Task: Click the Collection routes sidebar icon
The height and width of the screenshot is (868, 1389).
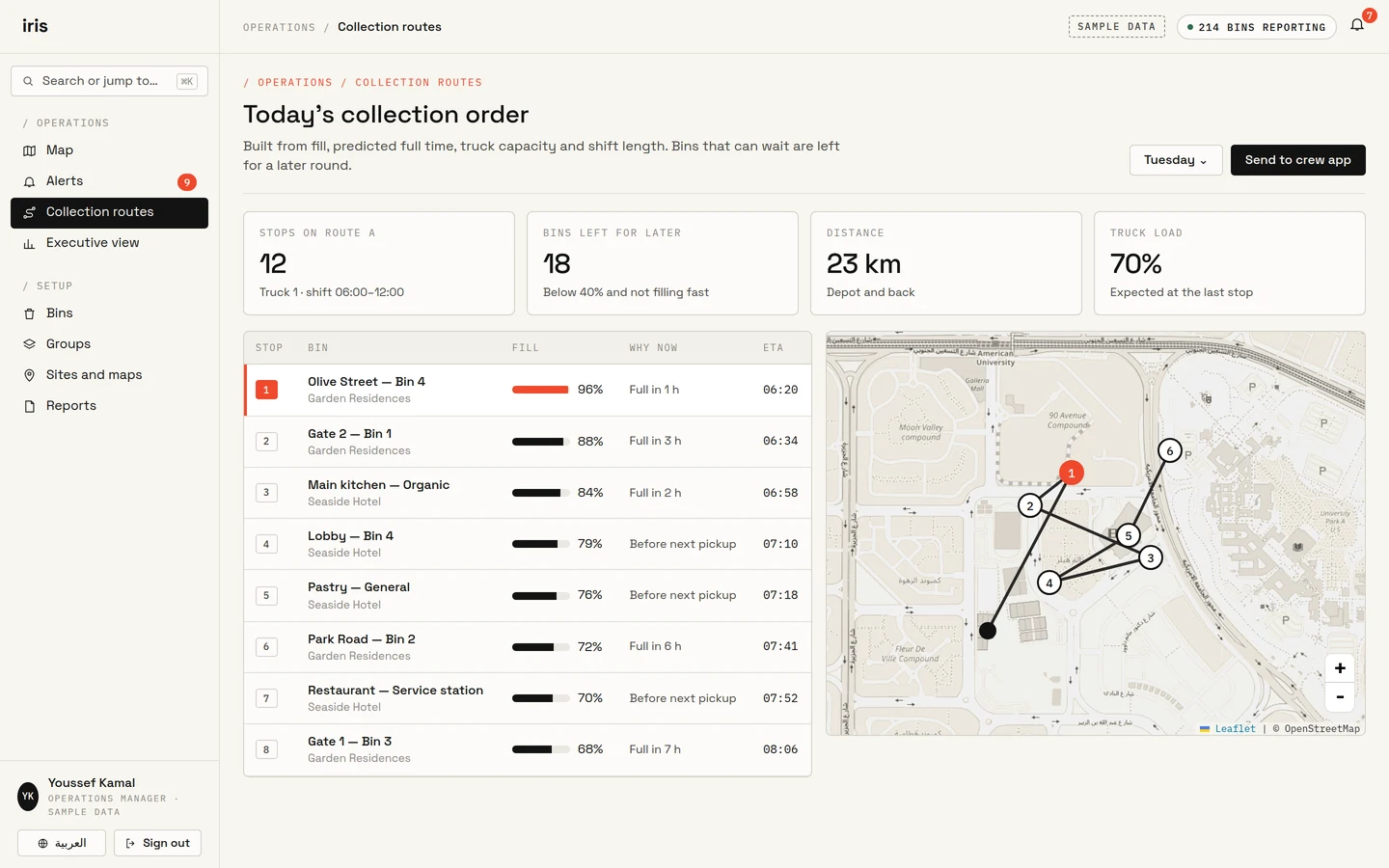Action: [x=29, y=212]
